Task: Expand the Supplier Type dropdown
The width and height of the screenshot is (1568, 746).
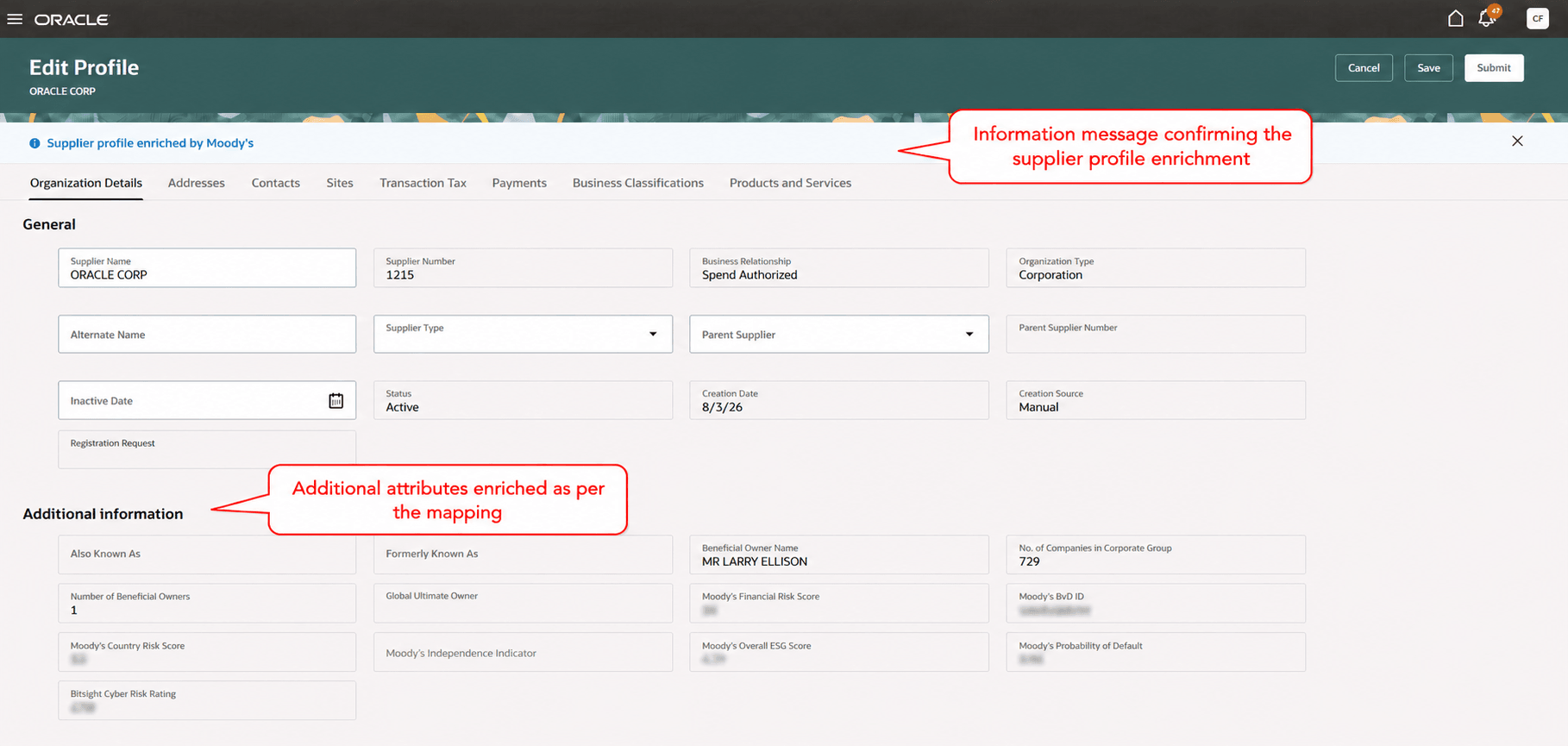Action: click(x=653, y=334)
